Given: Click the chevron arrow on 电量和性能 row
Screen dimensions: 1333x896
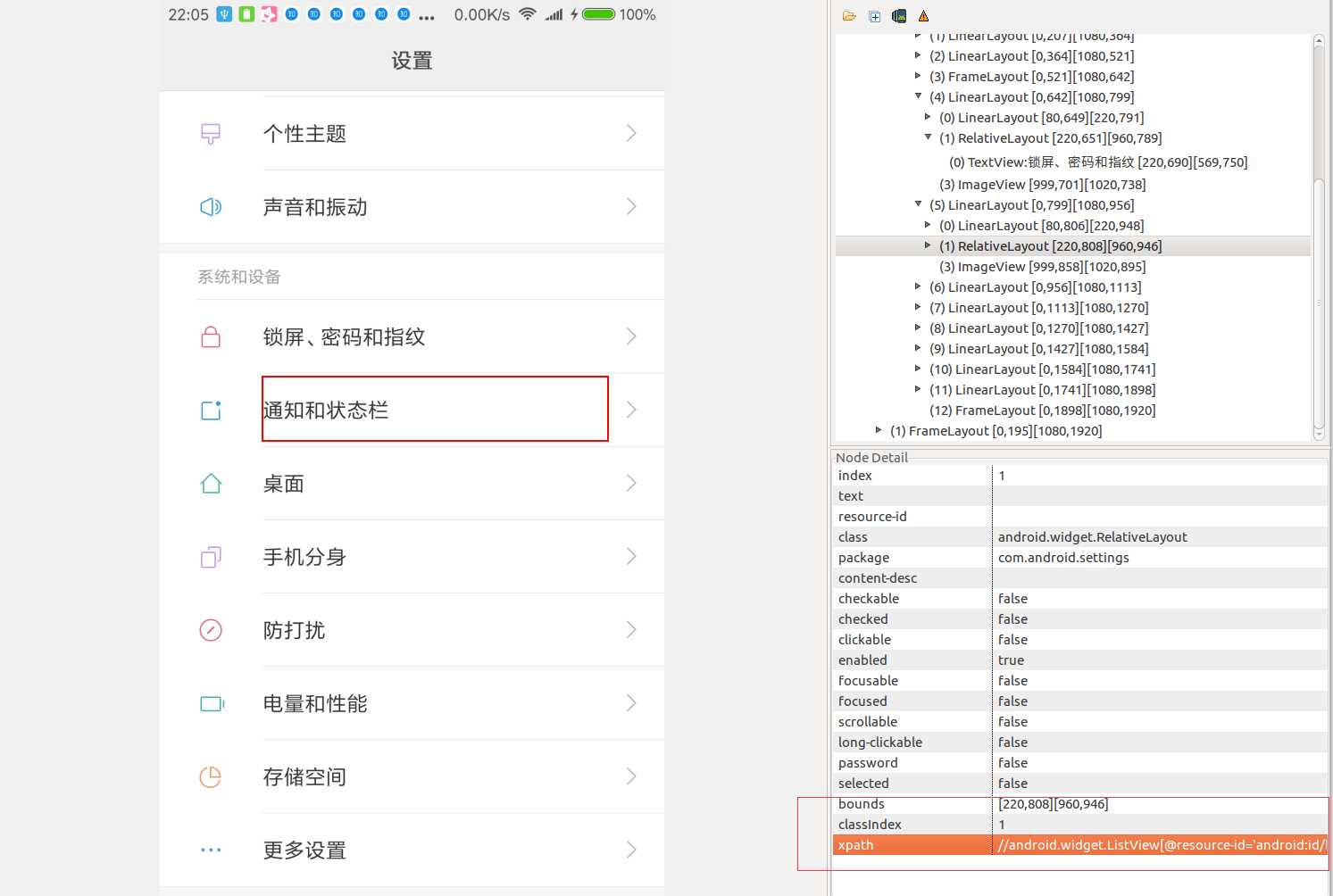Looking at the screenshot, I should (631, 703).
